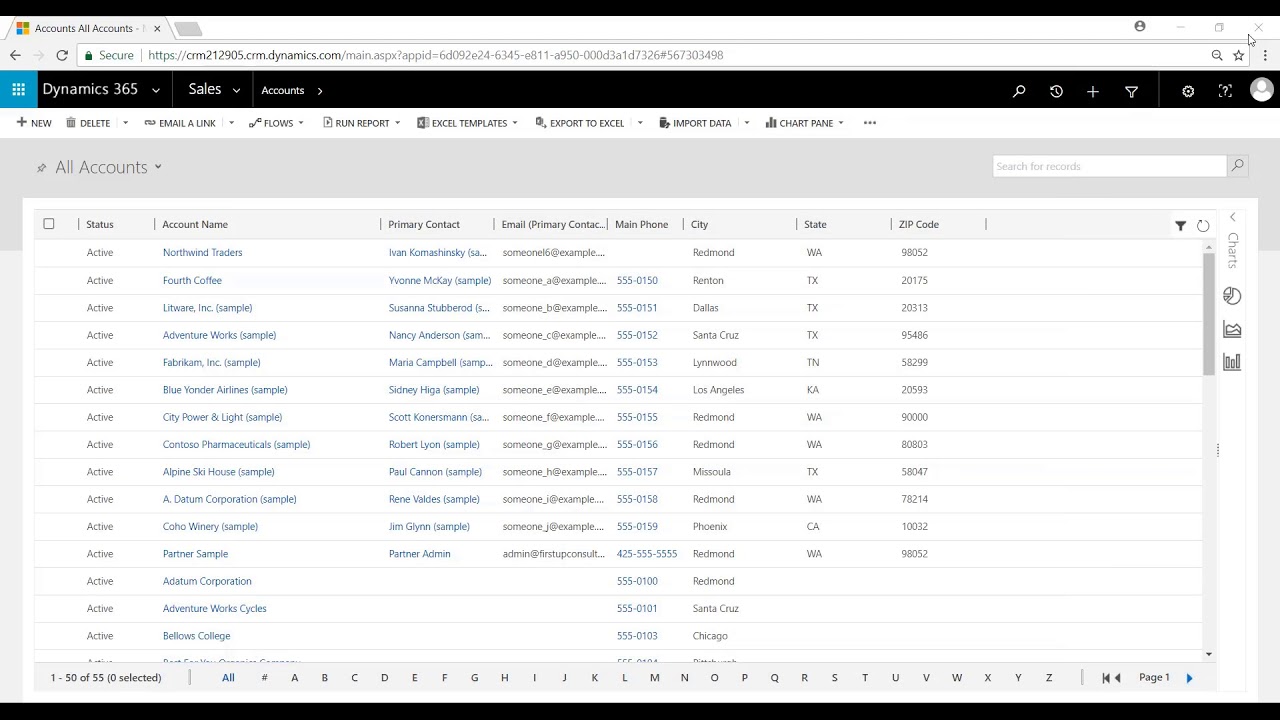Click the grid column filter funnel icon
The height and width of the screenshot is (720, 1280).
click(x=1180, y=226)
